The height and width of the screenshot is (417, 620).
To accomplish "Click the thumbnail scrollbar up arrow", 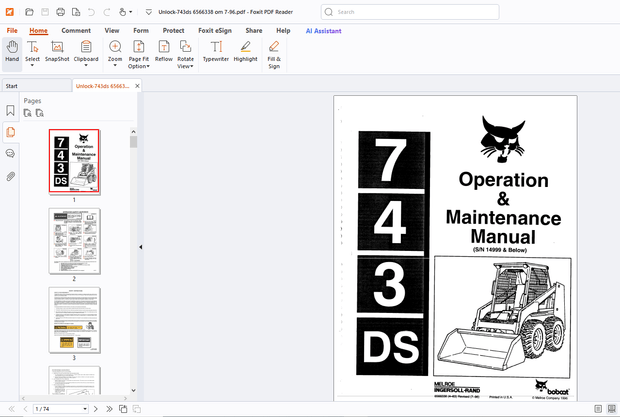I will click(x=133, y=132).
